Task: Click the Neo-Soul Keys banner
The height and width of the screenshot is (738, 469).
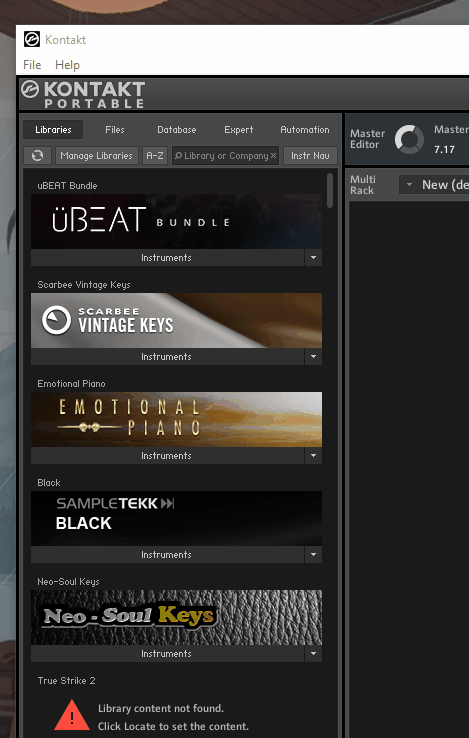Action: [177, 618]
